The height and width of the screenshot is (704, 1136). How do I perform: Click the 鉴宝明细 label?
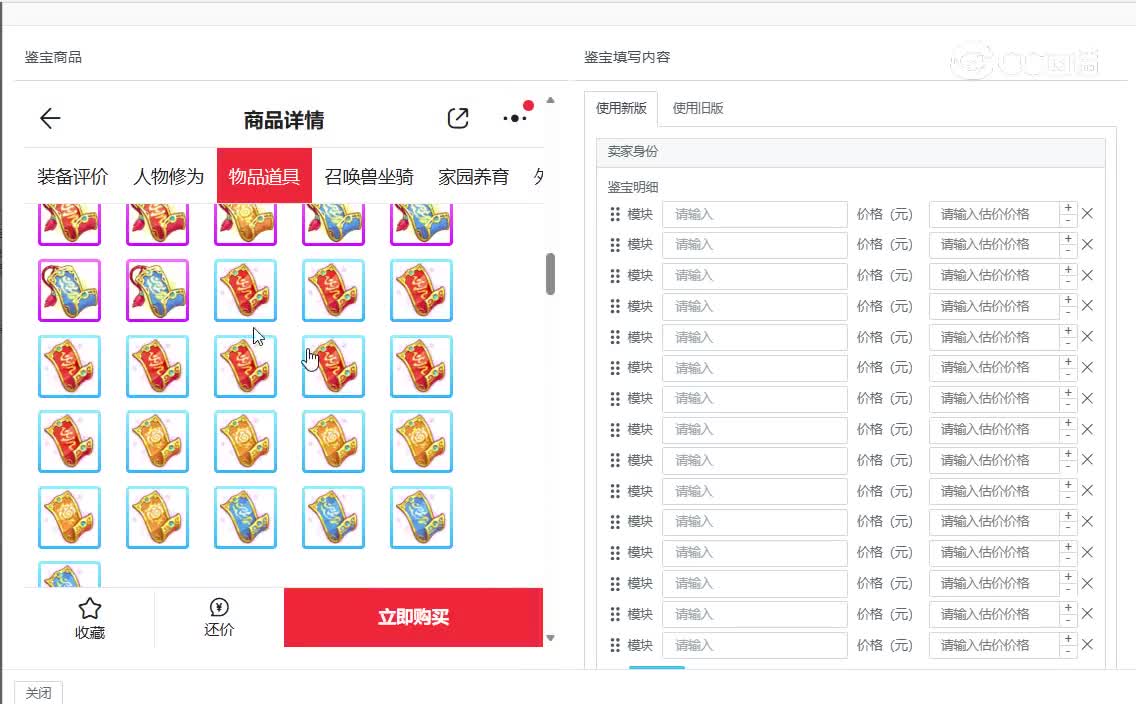[632, 187]
